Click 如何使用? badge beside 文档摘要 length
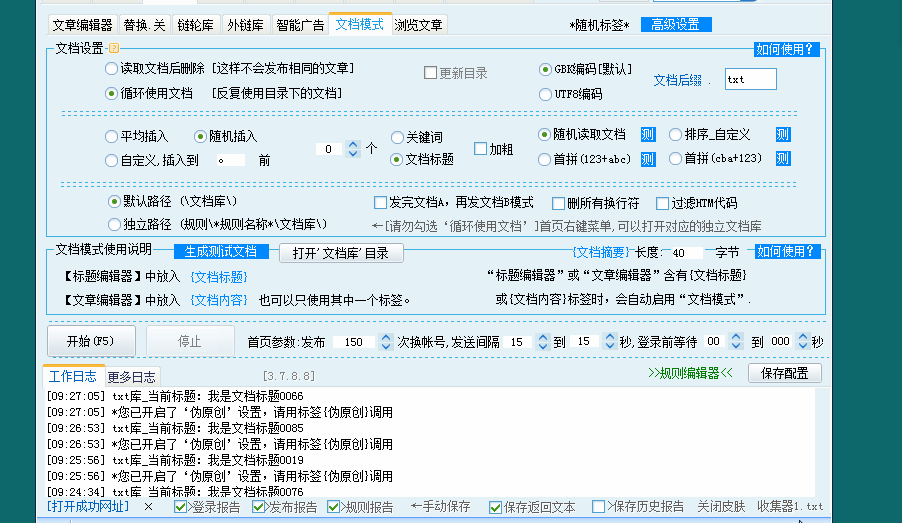 (787, 252)
